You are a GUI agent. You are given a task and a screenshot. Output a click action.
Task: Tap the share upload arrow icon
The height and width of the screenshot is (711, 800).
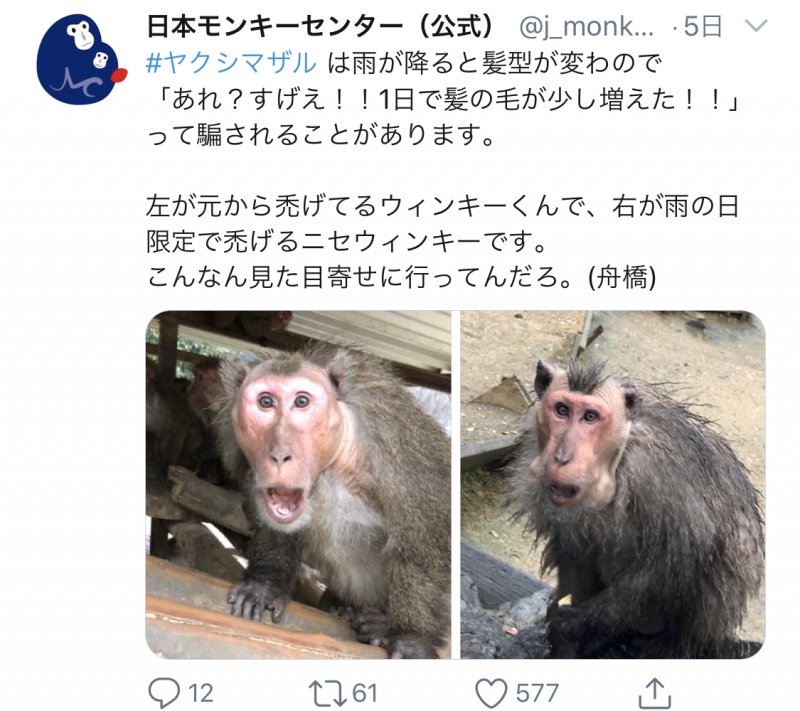655,693
